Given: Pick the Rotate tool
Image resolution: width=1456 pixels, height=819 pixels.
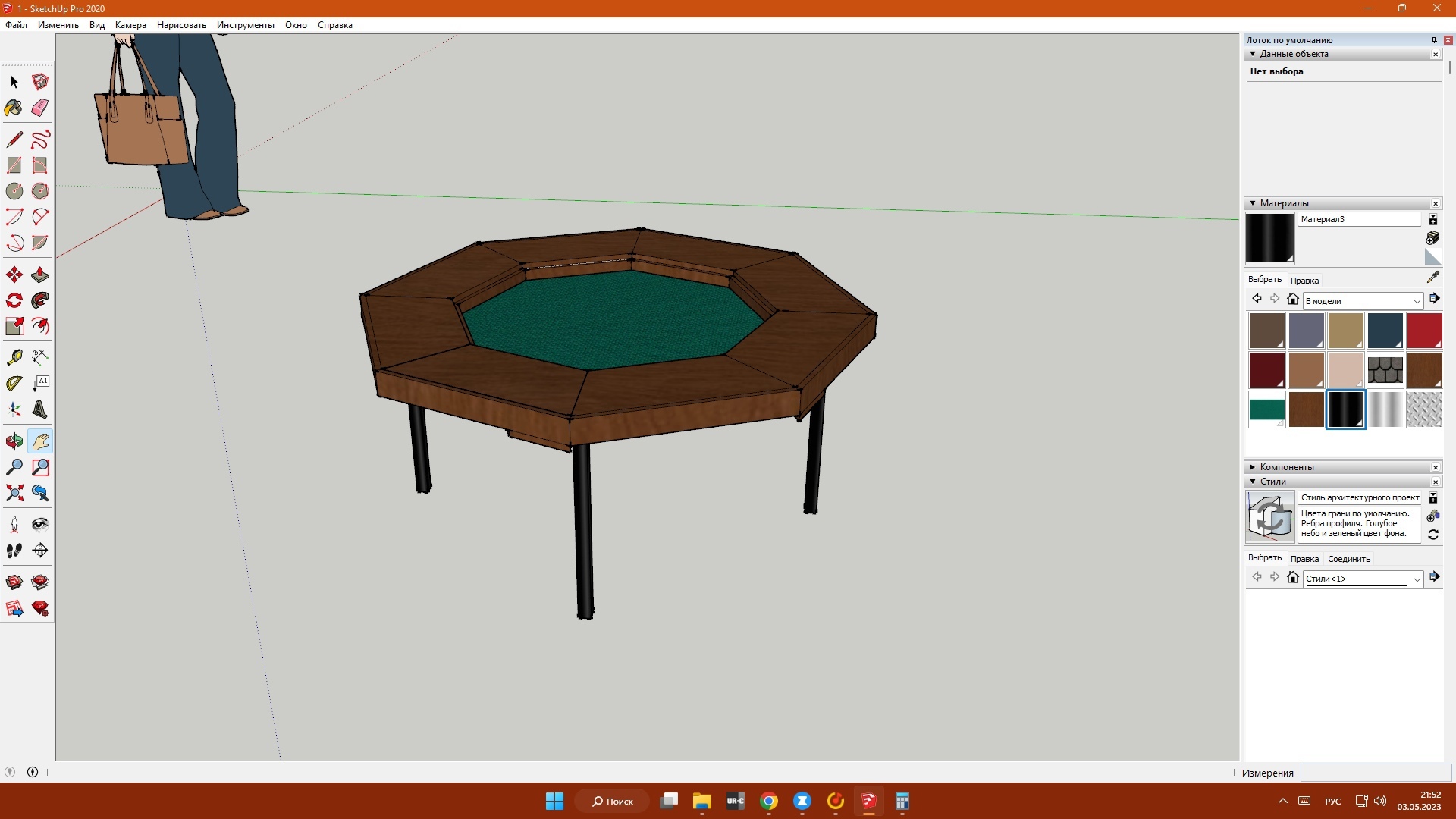Looking at the screenshot, I should pos(14,300).
